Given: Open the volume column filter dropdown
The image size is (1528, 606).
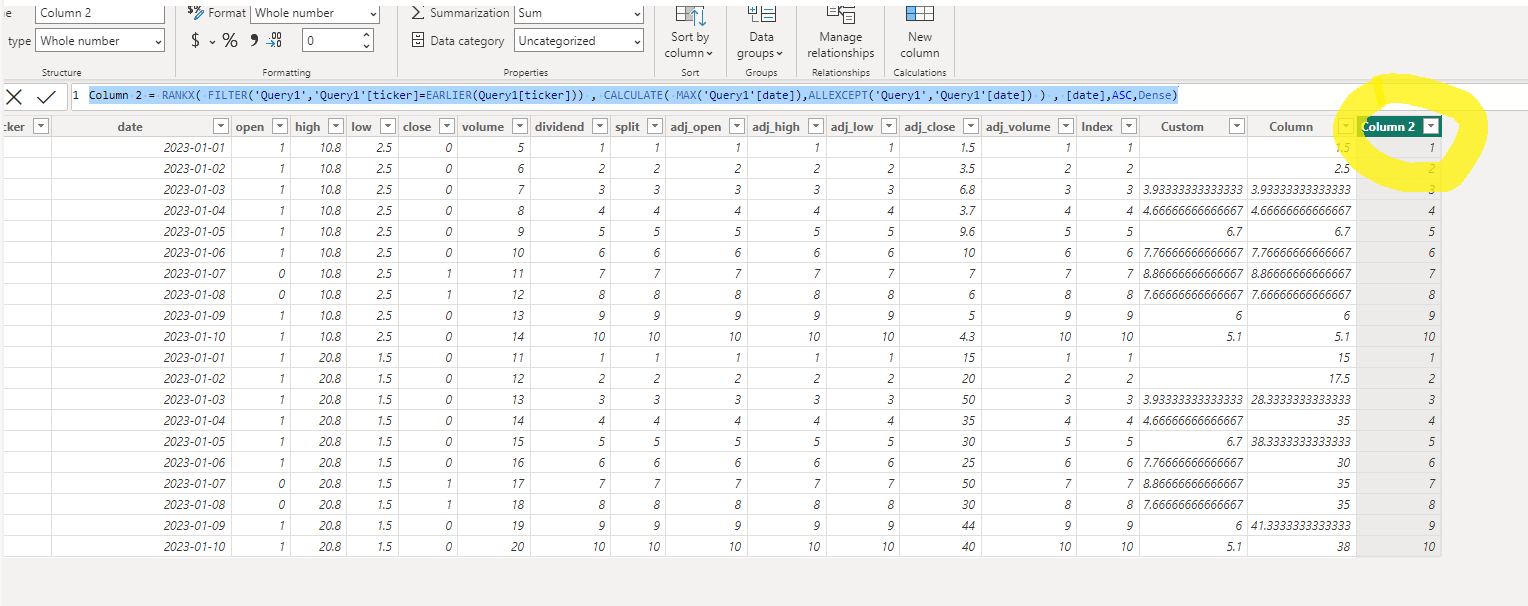Looking at the screenshot, I should point(519,126).
